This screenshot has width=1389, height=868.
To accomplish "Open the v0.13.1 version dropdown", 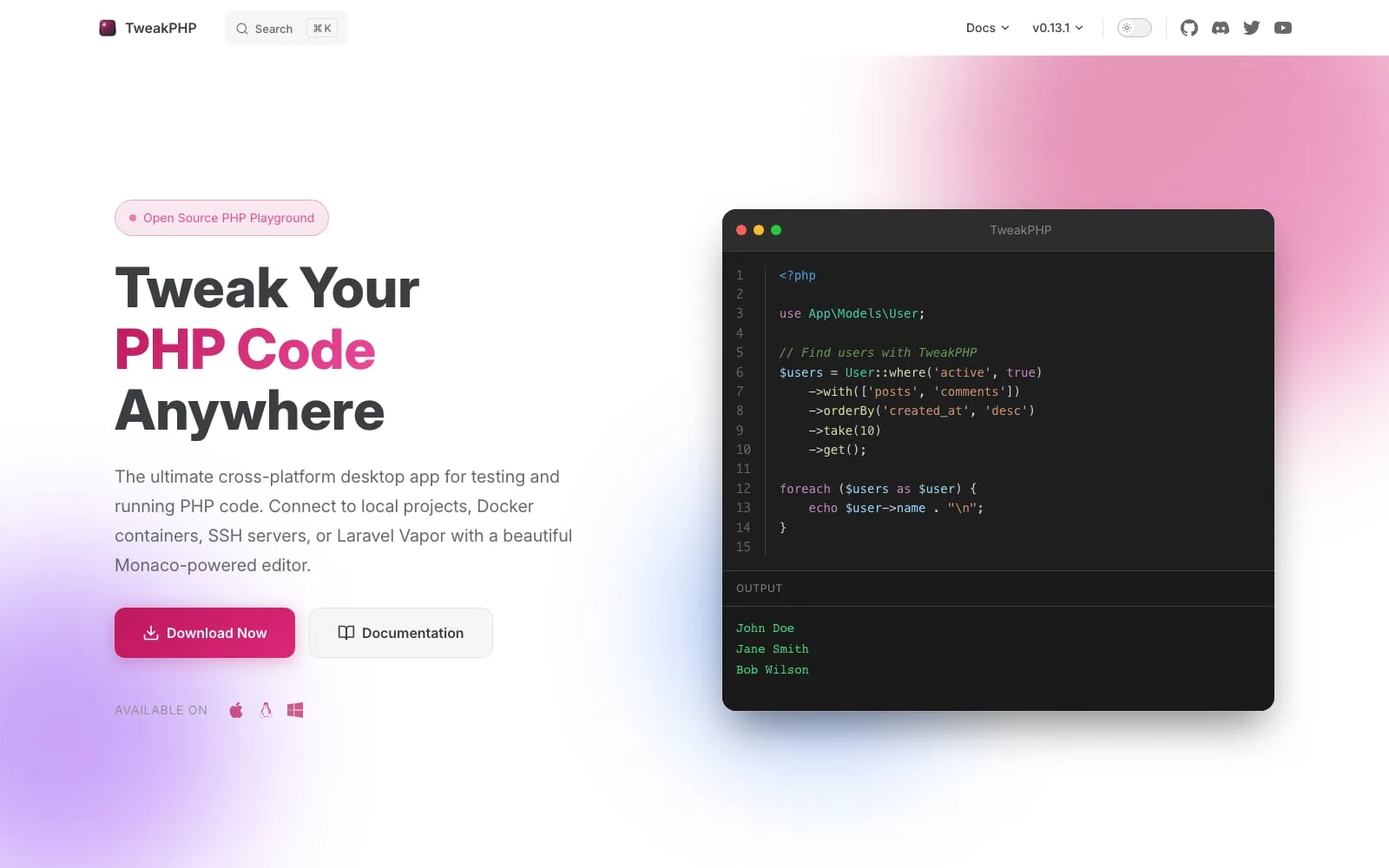I will [x=1057, y=28].
